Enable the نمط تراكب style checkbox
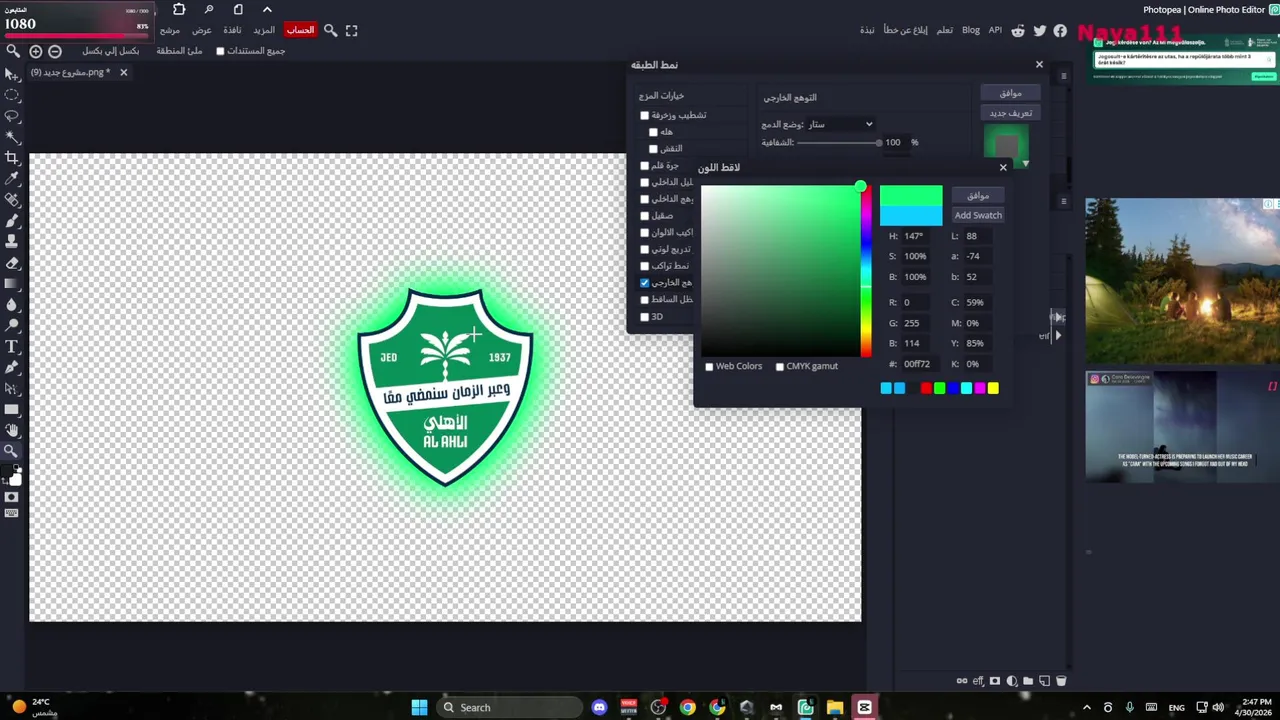 click(x=645, y=266)
